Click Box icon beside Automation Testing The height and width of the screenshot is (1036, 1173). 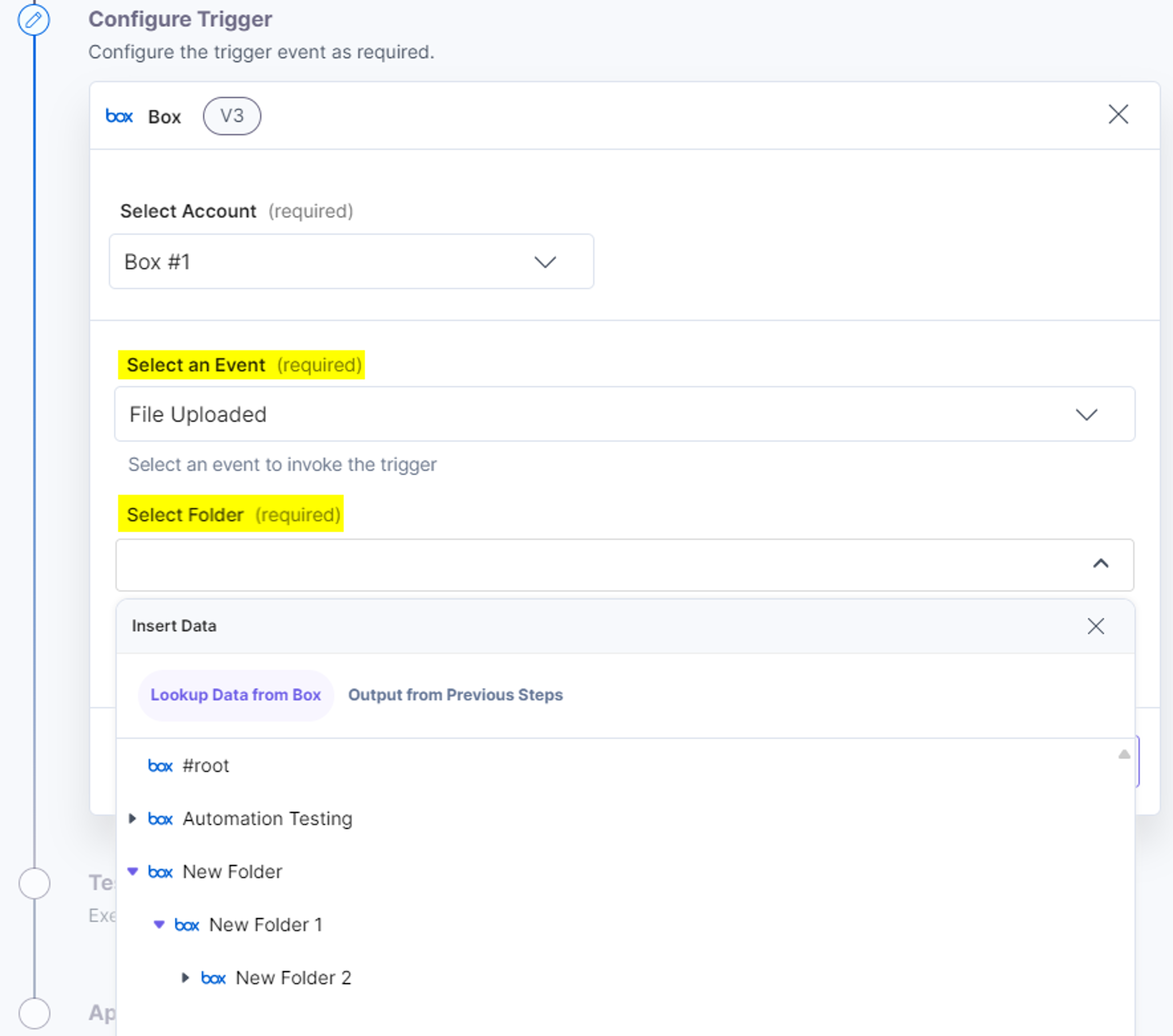pos(160,819)
